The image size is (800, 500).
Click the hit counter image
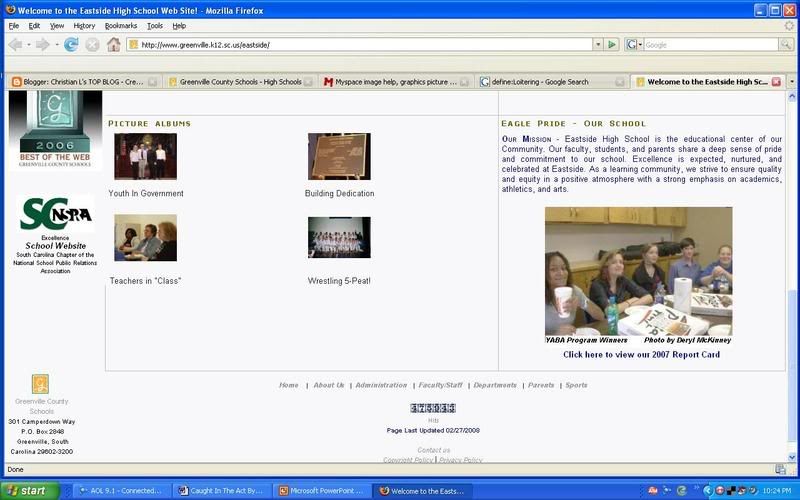(433, 408)
